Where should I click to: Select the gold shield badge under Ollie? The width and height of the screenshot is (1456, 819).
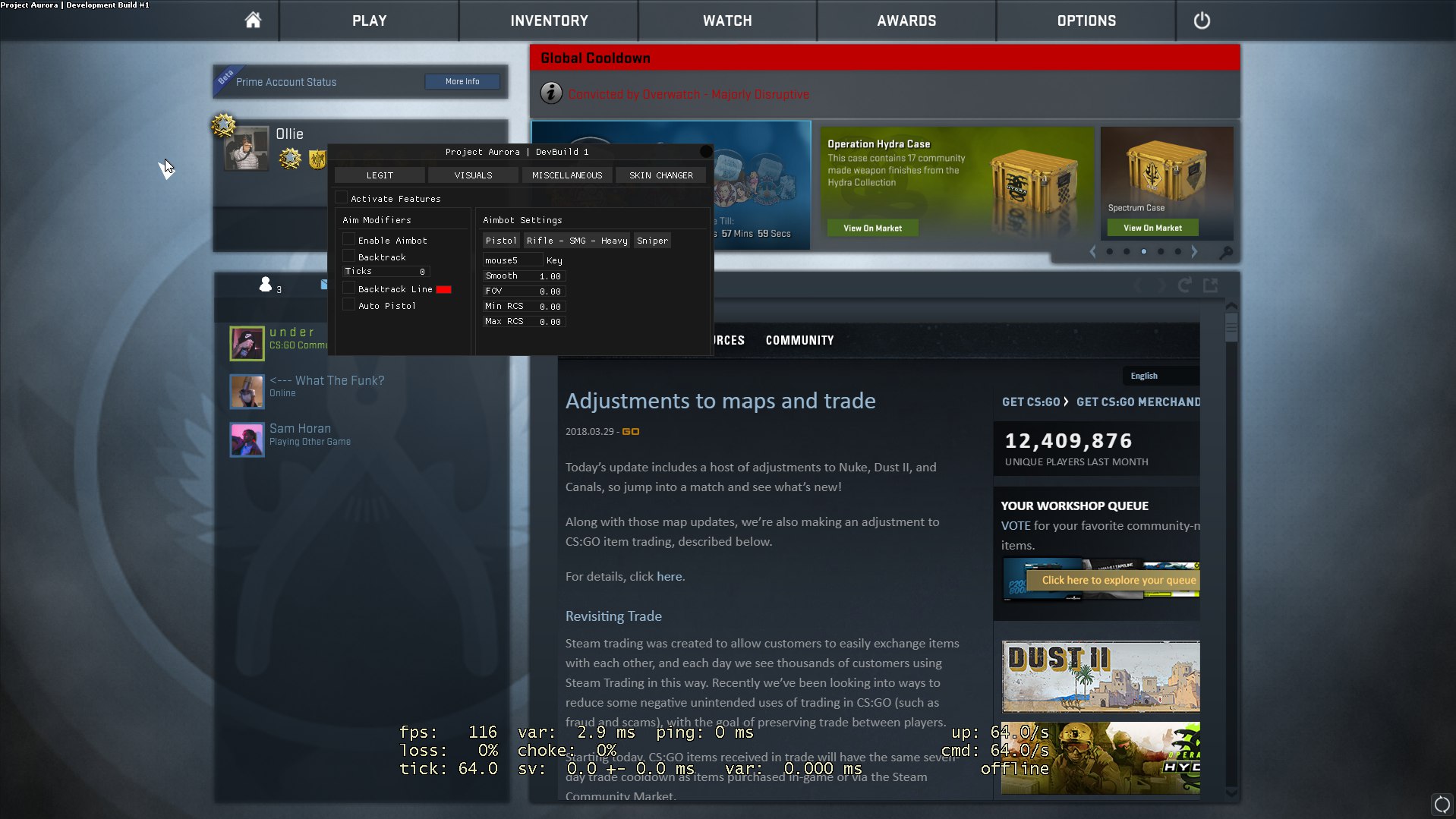click(x=317, y=159)
